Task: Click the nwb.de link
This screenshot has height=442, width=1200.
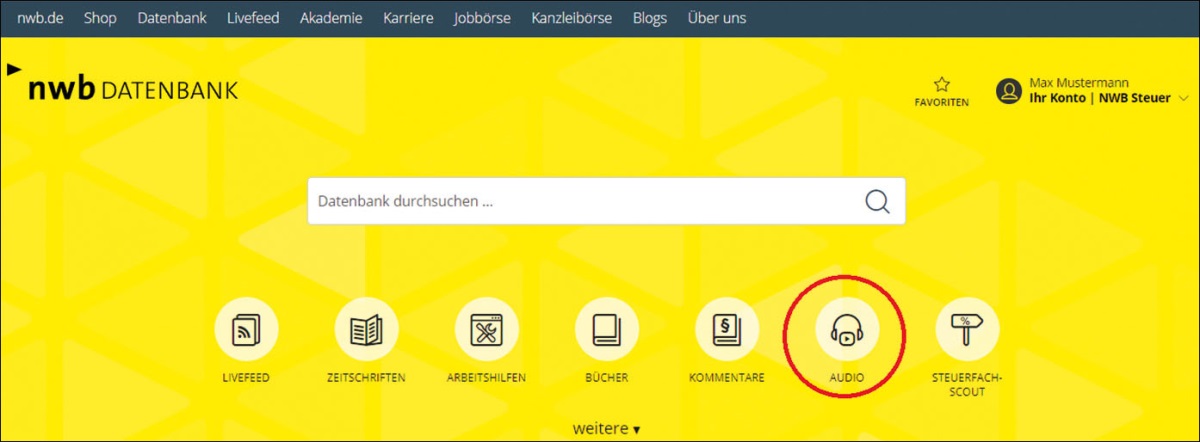Action: click(40, 18)
